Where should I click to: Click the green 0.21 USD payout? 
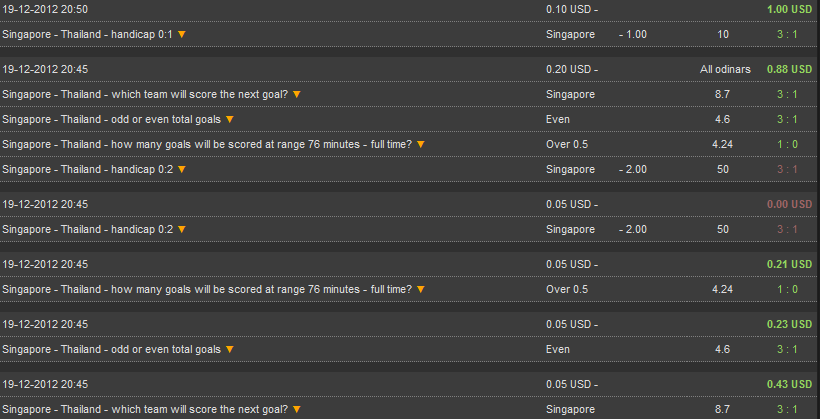click(789, 264)
